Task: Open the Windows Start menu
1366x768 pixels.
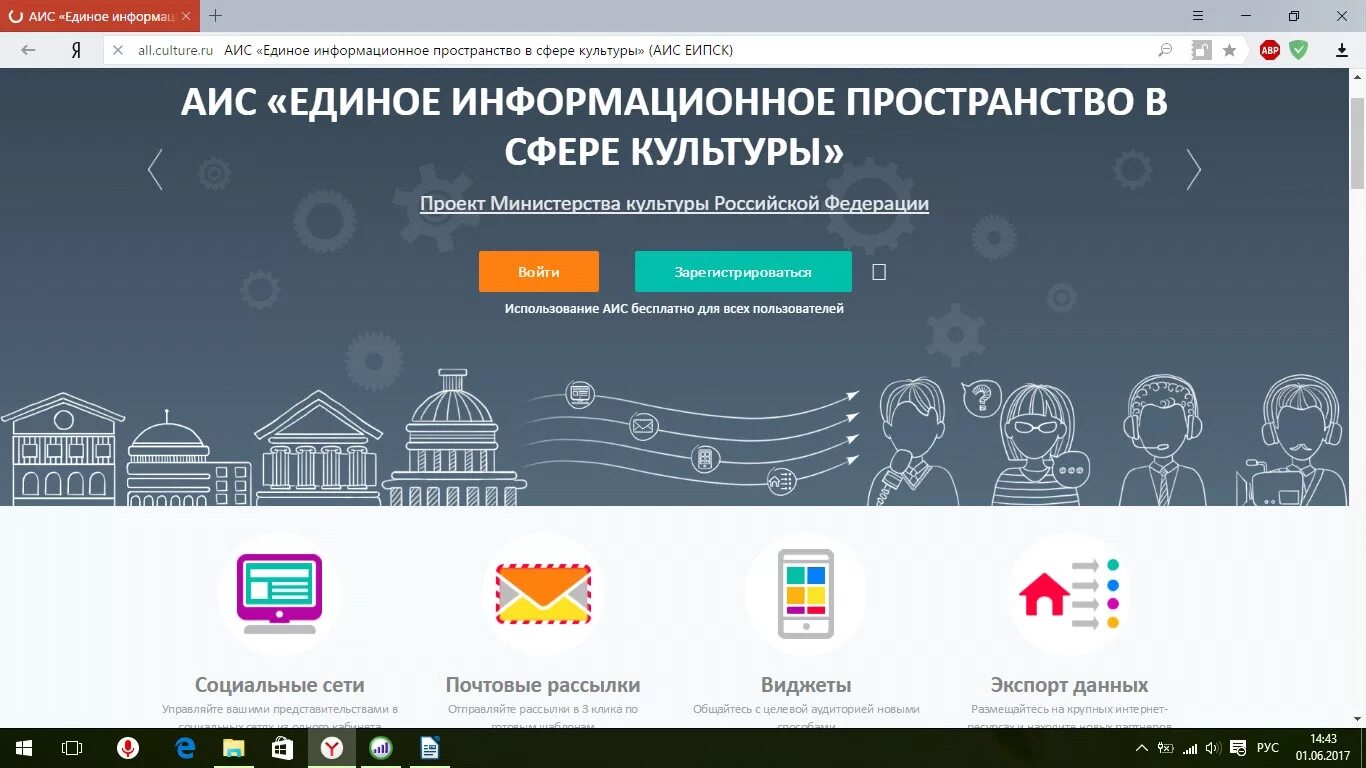Action: click(24, 748)
